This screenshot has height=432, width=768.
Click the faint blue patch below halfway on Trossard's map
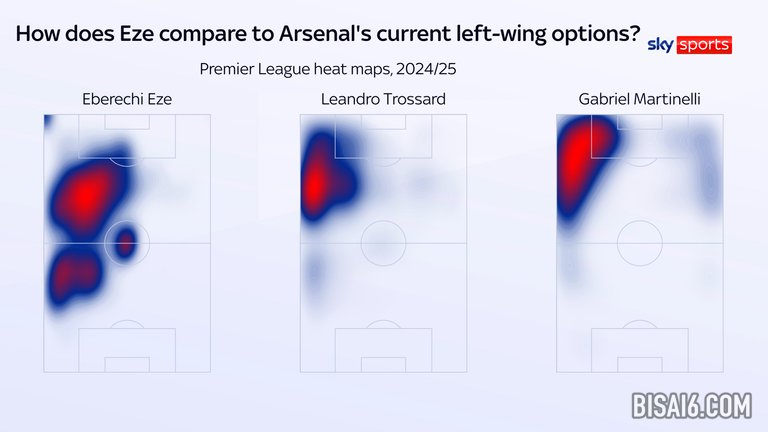pos(315,270)
